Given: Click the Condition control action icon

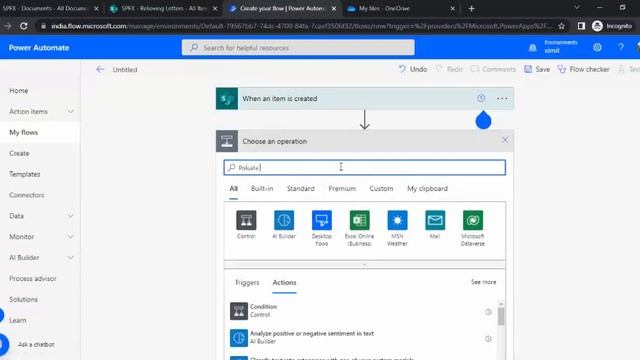Looking at the screenshot, I should tap(239, 311).
